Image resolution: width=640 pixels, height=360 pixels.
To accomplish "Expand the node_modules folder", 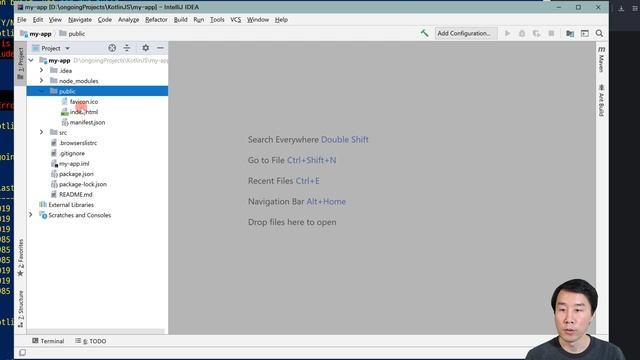I will pos(41,81).
